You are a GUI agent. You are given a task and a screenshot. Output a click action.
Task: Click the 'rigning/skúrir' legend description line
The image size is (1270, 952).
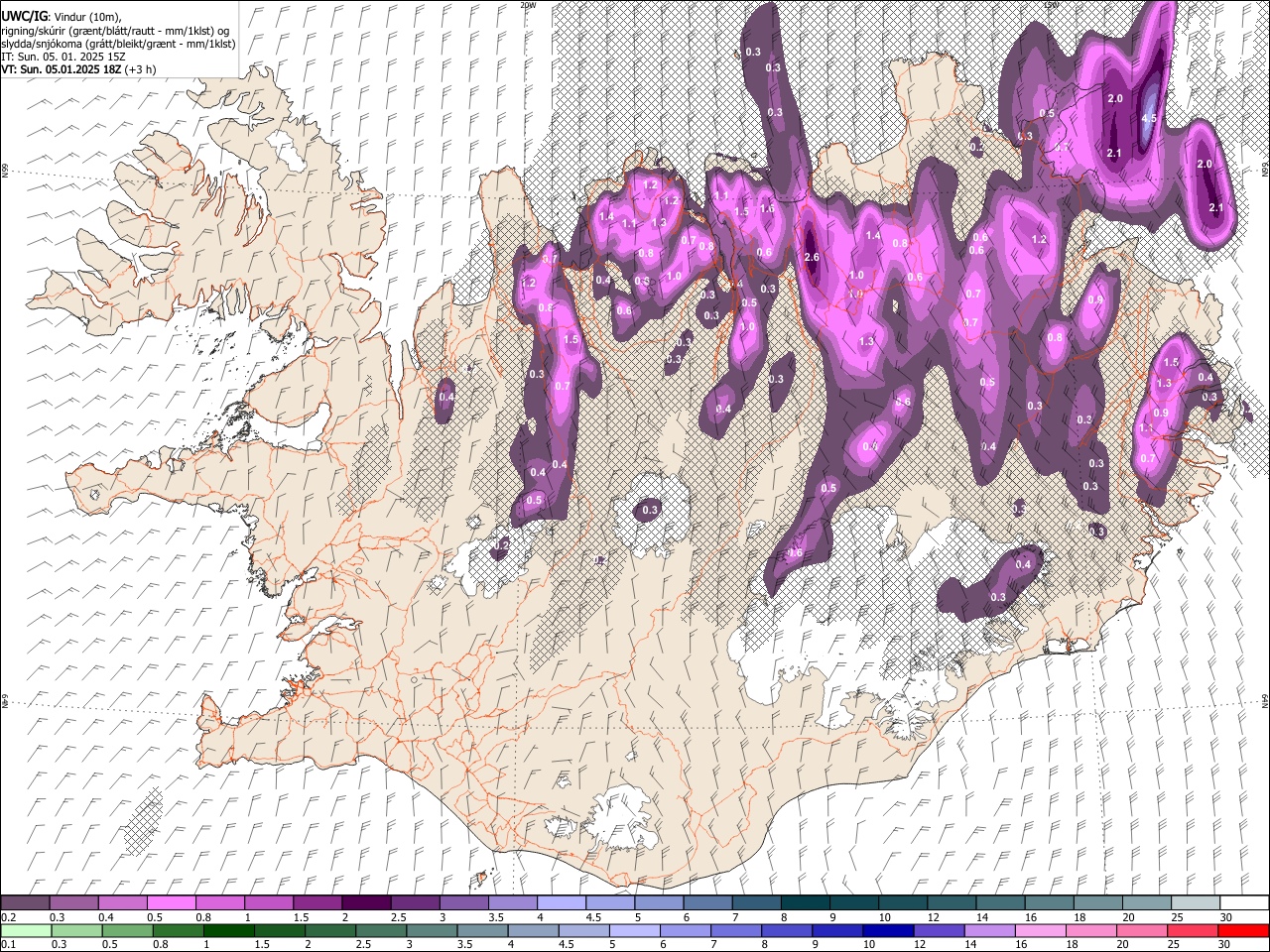click(x=117, y=31)
